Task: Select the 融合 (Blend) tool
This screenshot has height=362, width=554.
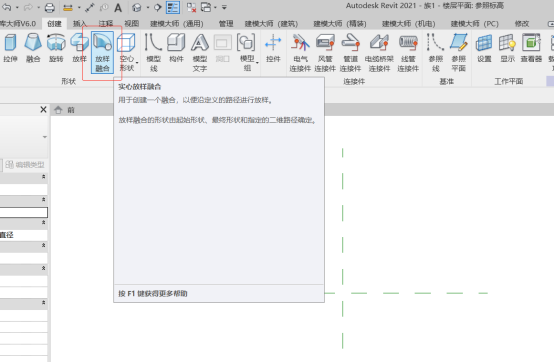Action: point(33,48)
